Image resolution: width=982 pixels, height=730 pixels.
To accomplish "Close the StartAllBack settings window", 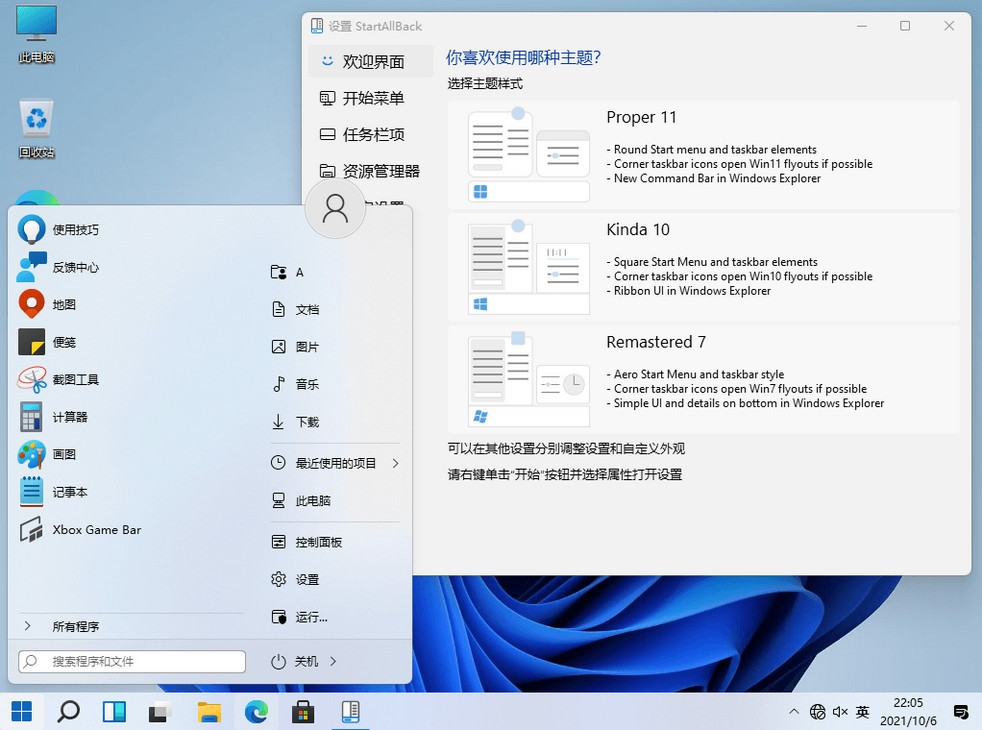I will click(x=949, y=26).
